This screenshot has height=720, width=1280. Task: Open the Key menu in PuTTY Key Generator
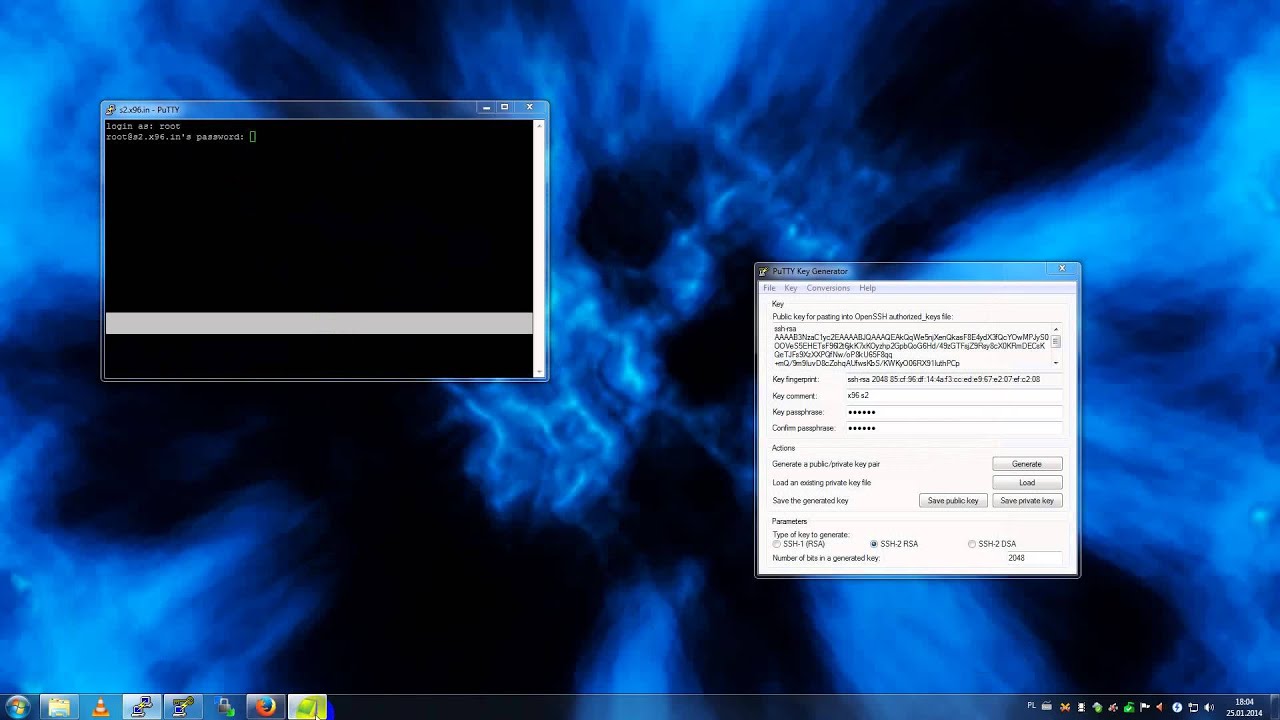(x=790, y=288)
